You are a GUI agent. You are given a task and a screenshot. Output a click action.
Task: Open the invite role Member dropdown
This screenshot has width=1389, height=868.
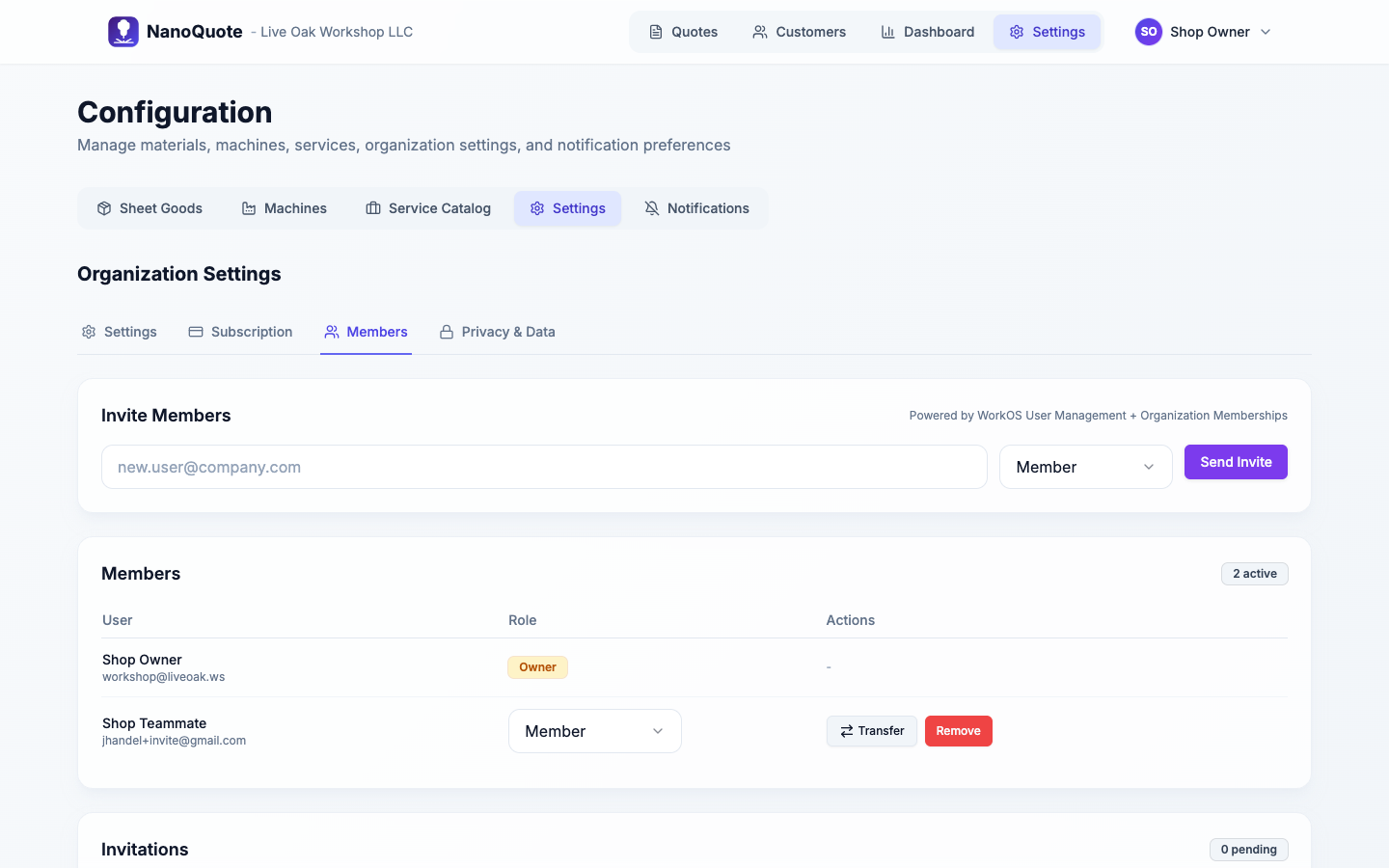[1085, 467]
